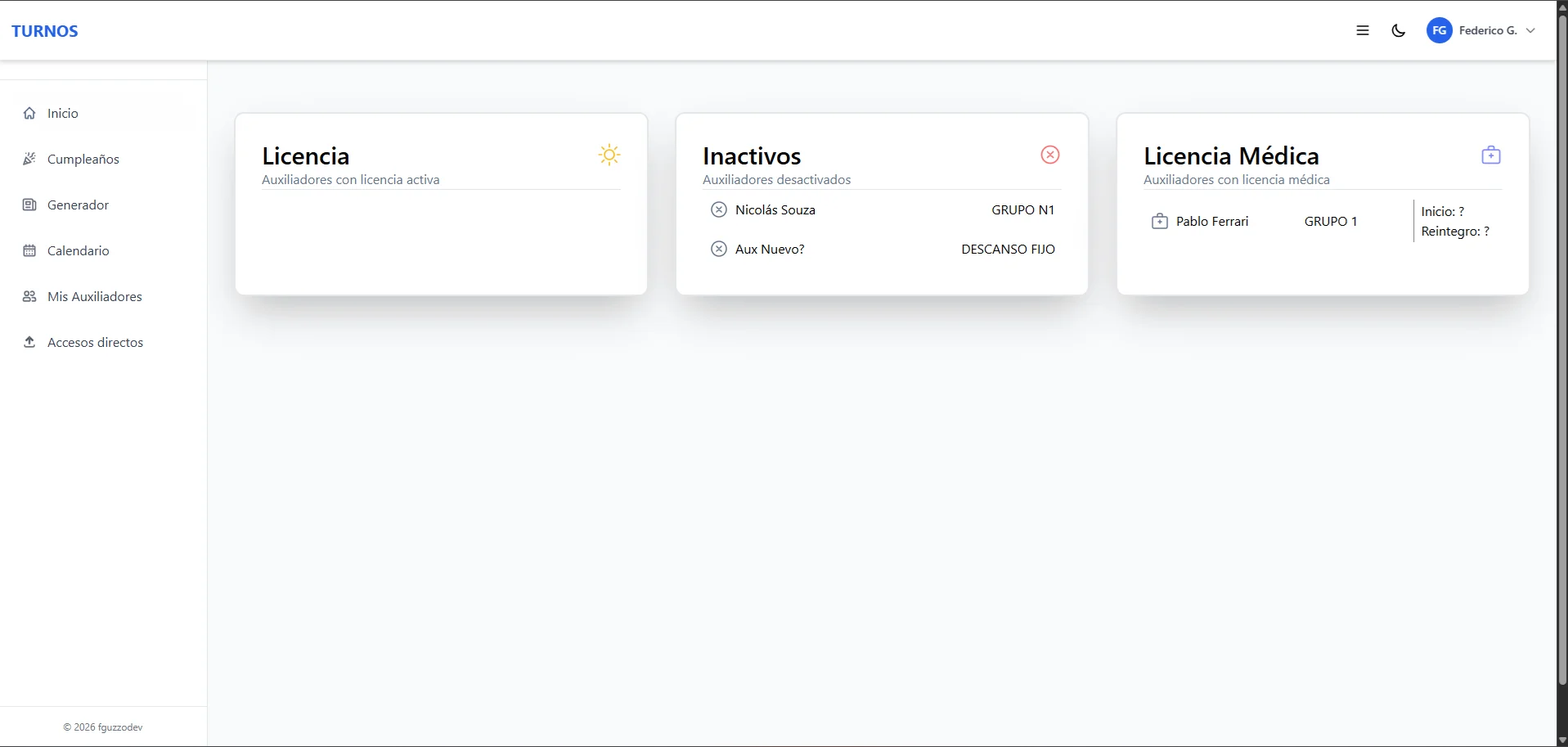This screenshot has height=747, width=1568.
Task: Click the Mis Auxiliadores people icon
Action: tap(29, 296)
